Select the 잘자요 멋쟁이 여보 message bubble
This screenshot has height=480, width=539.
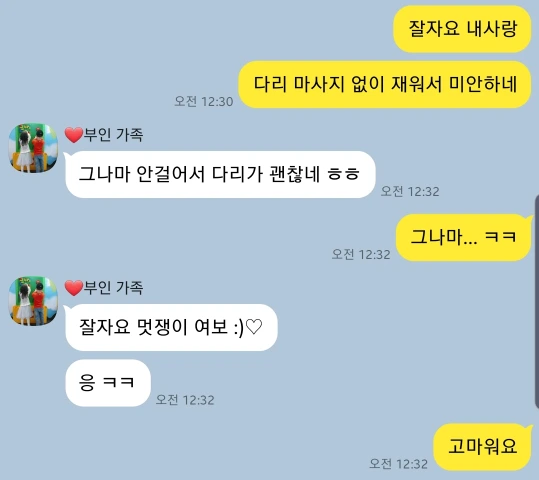[x=171, y=327]
